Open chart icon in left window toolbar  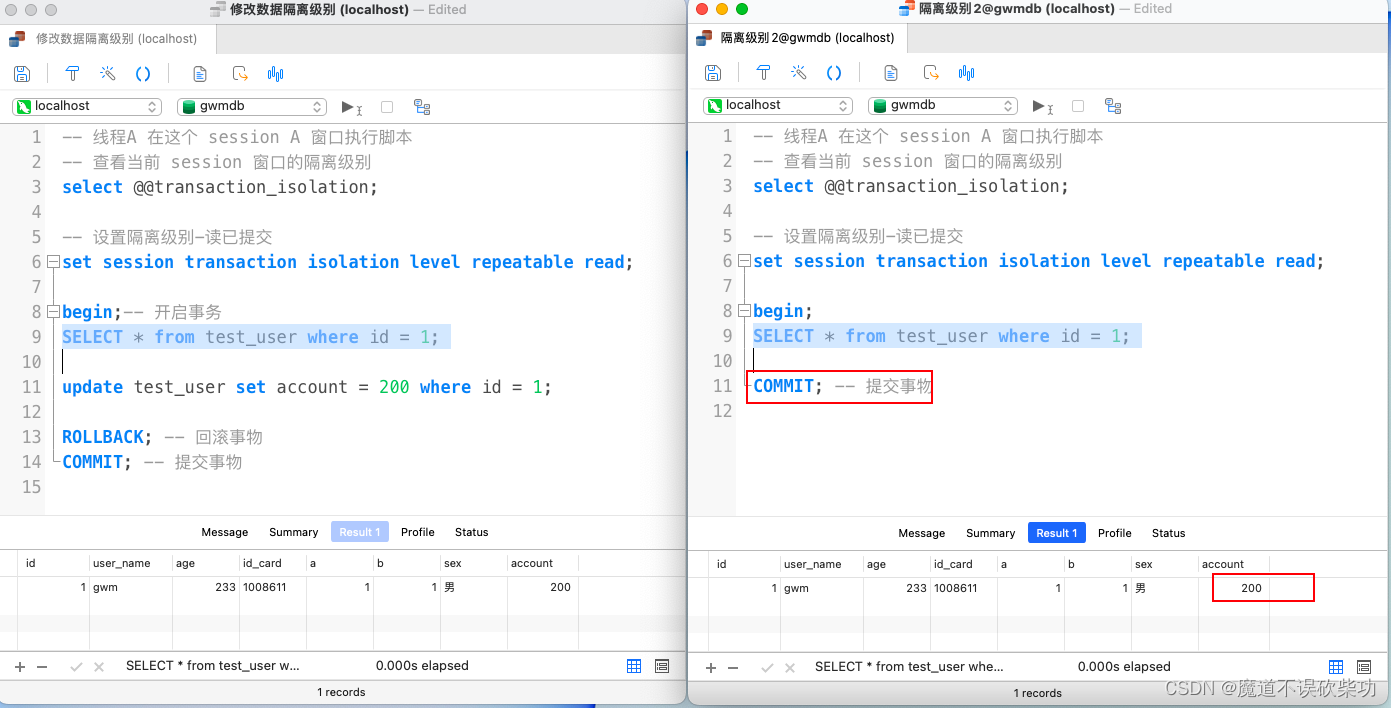click(x=276, y=73)
